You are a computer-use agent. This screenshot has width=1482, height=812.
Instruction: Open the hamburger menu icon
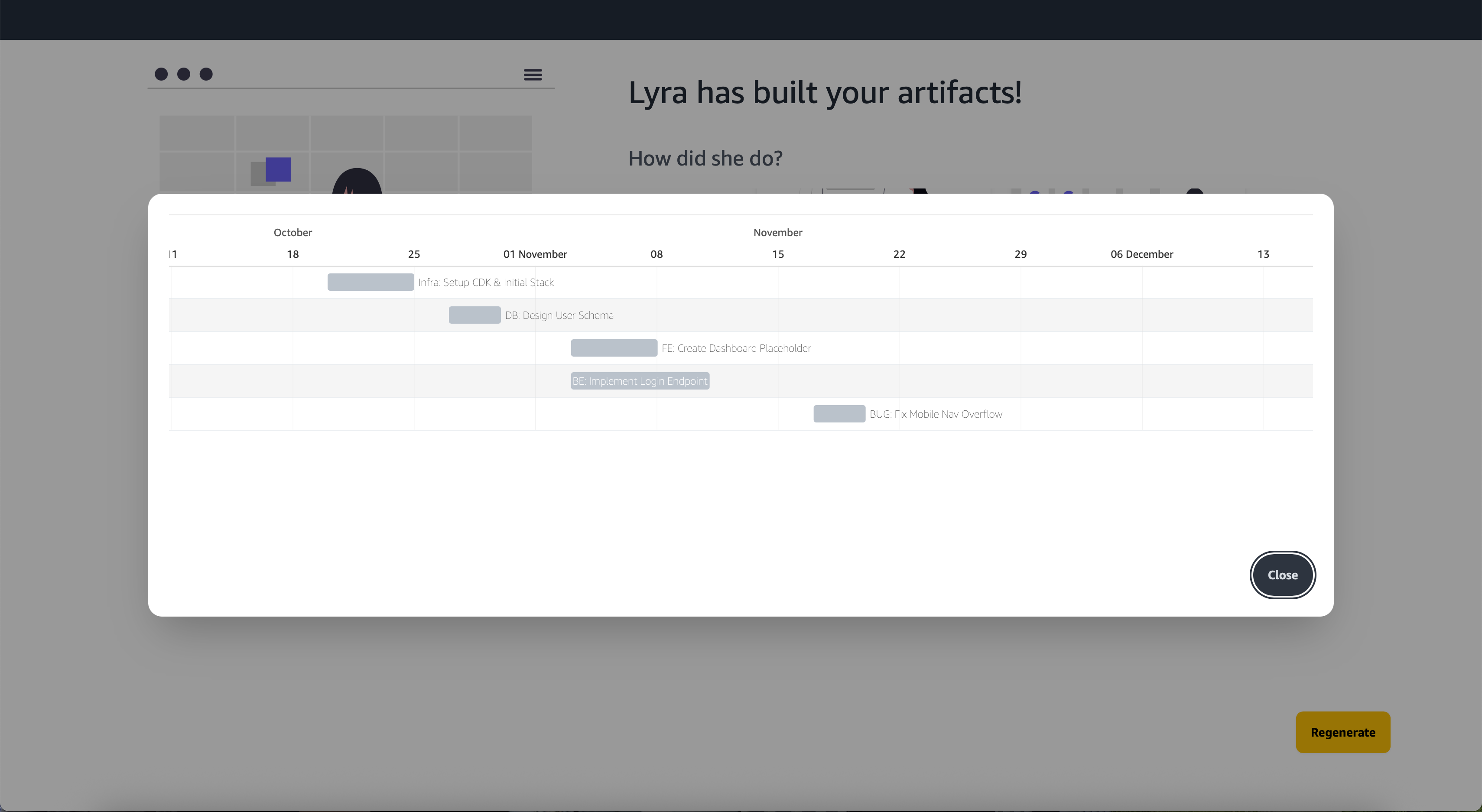pyautogui.click(x=532, y=74)
